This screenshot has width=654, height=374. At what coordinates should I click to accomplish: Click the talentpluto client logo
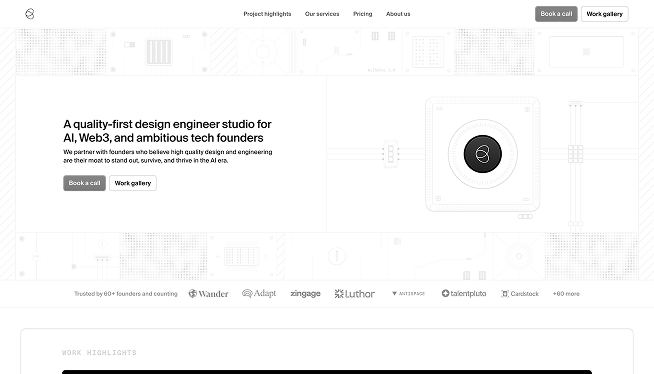464,294
